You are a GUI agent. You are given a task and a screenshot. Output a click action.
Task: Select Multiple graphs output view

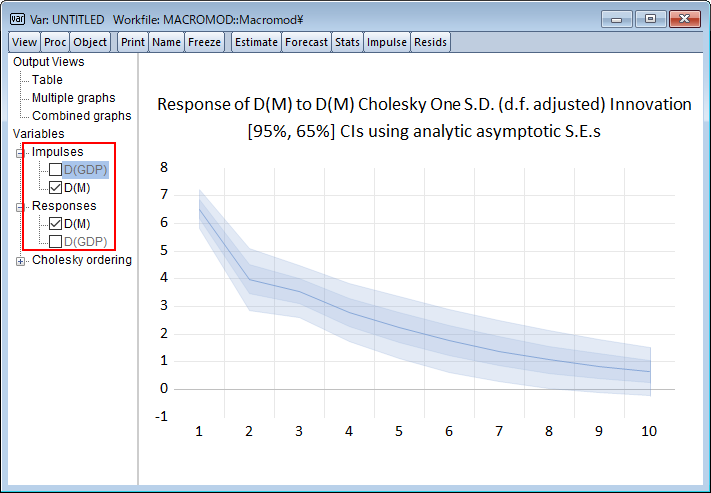click(73, 98)
